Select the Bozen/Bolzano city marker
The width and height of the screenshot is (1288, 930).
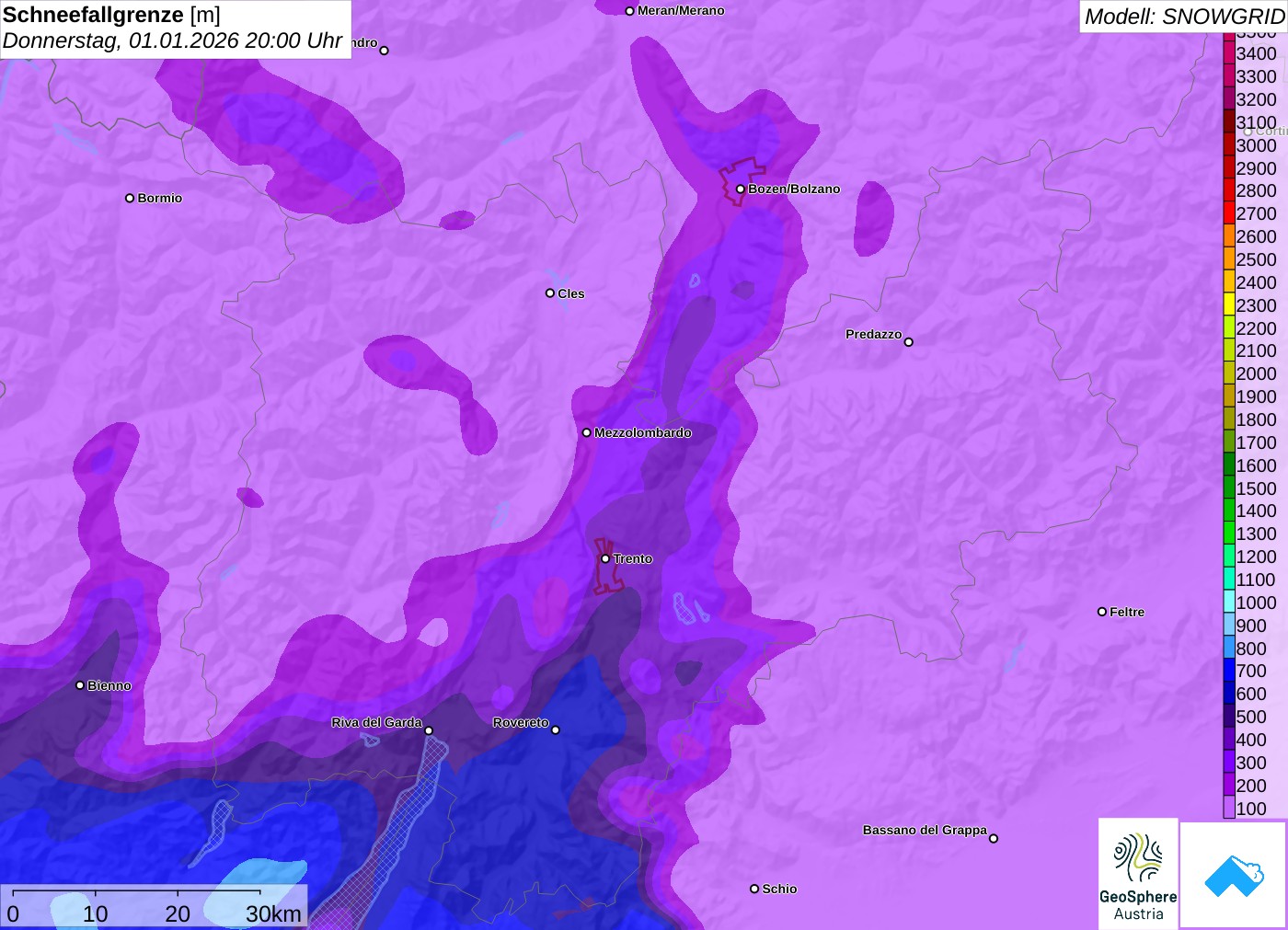(741, 189)
